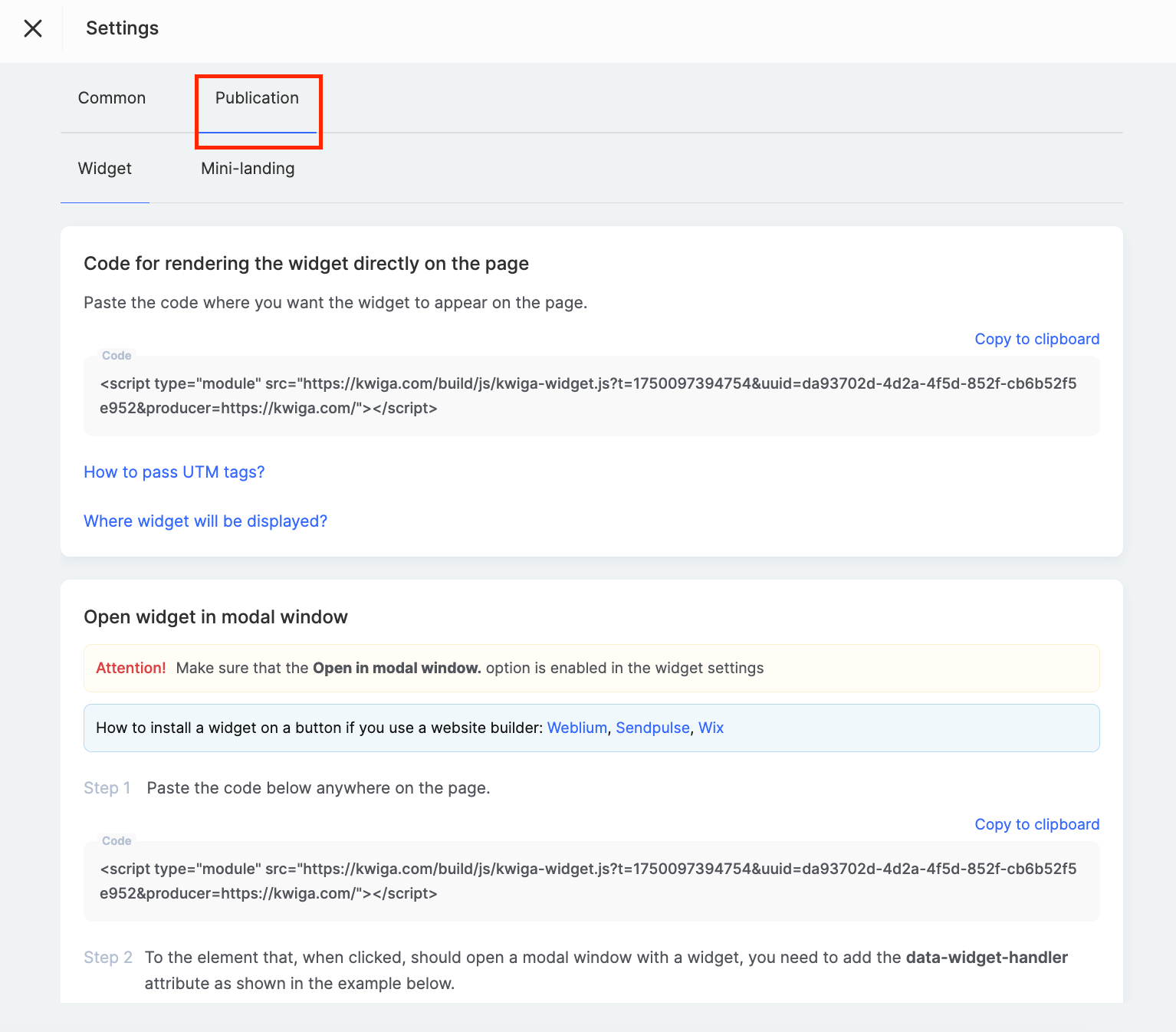The width and height of the screenshot is (1176, 1032).
Task: Close the Settings panel with X icon
Action: (33, 28)
